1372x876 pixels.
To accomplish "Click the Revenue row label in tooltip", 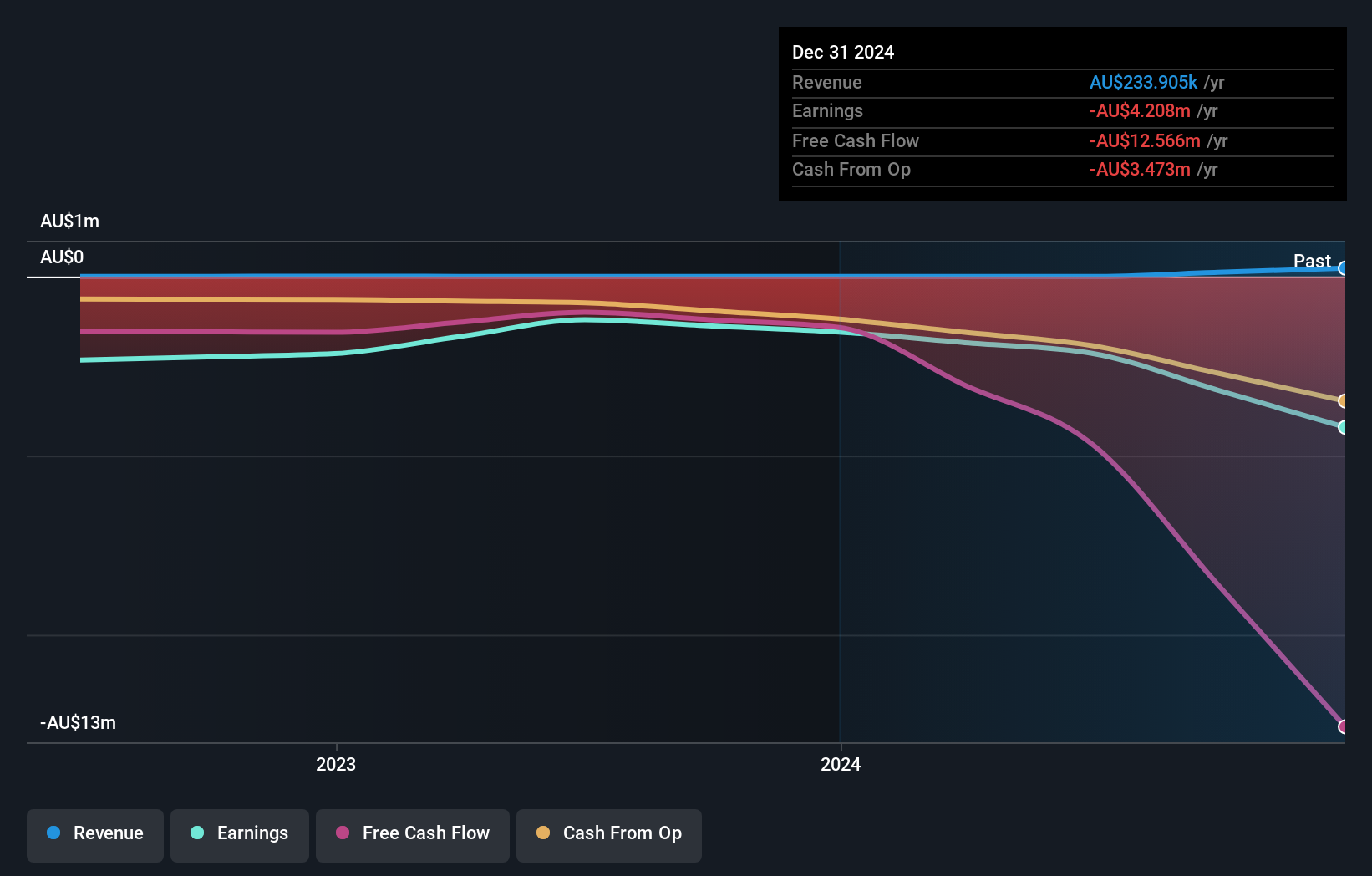I will tap(827, 82).
